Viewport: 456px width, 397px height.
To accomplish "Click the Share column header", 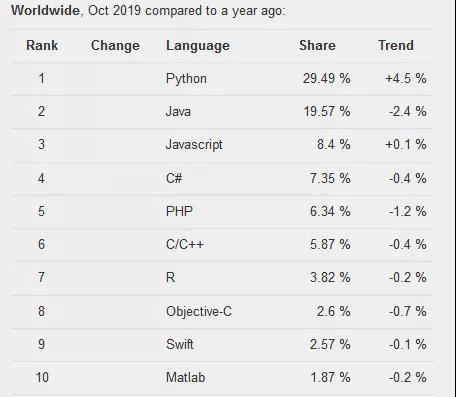I will [317, 45].
